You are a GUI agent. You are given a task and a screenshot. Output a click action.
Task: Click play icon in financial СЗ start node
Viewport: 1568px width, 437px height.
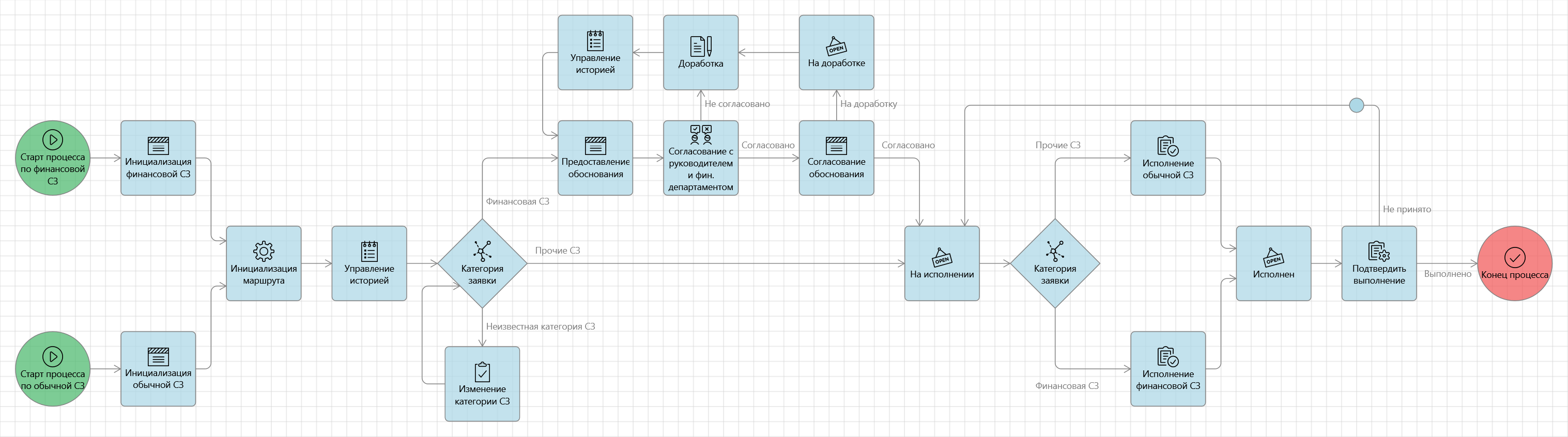coord(53,139)
